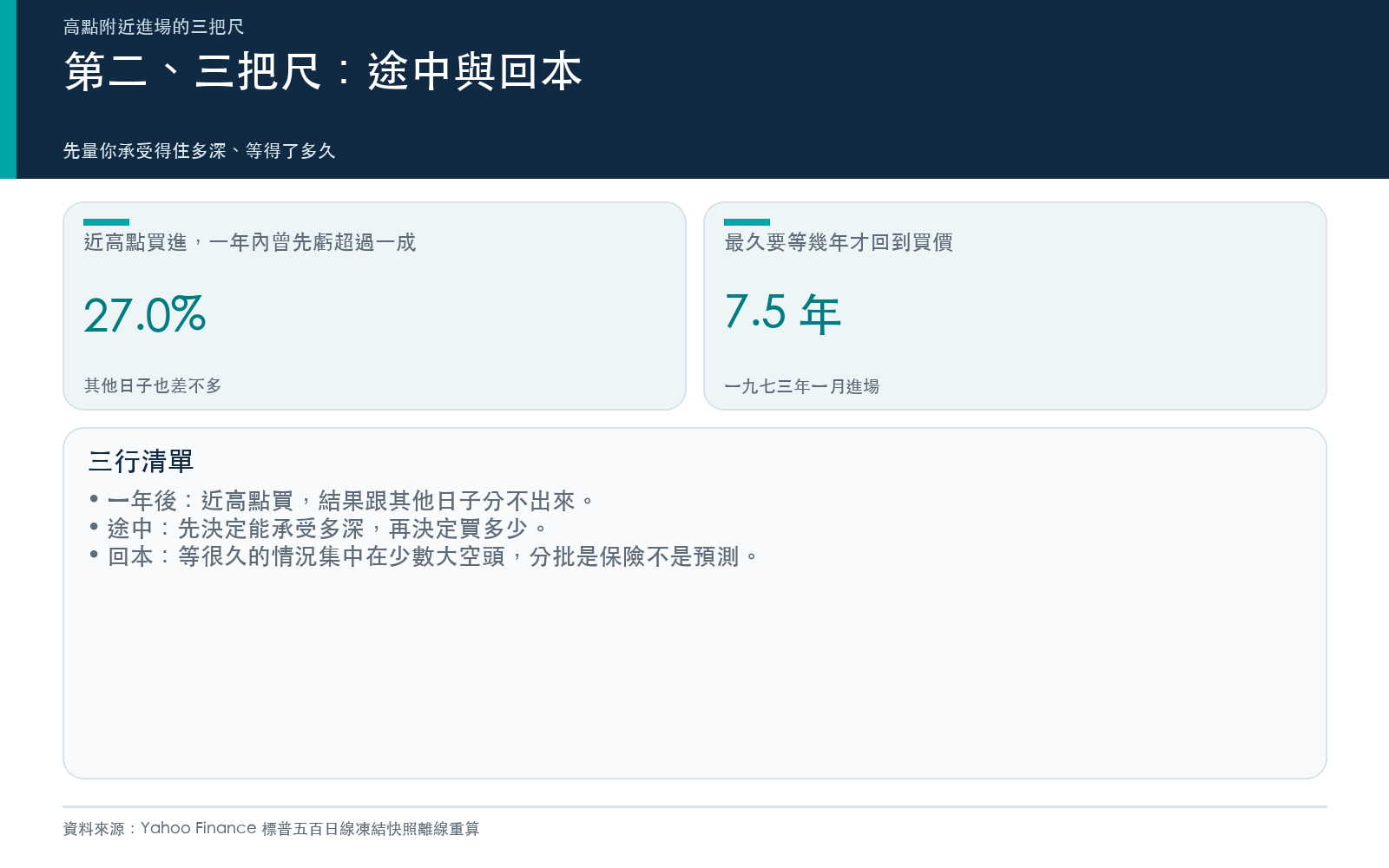The image size is (1389, 868).
Task: Select the 27.0% figure
Action: click(145, 315)
